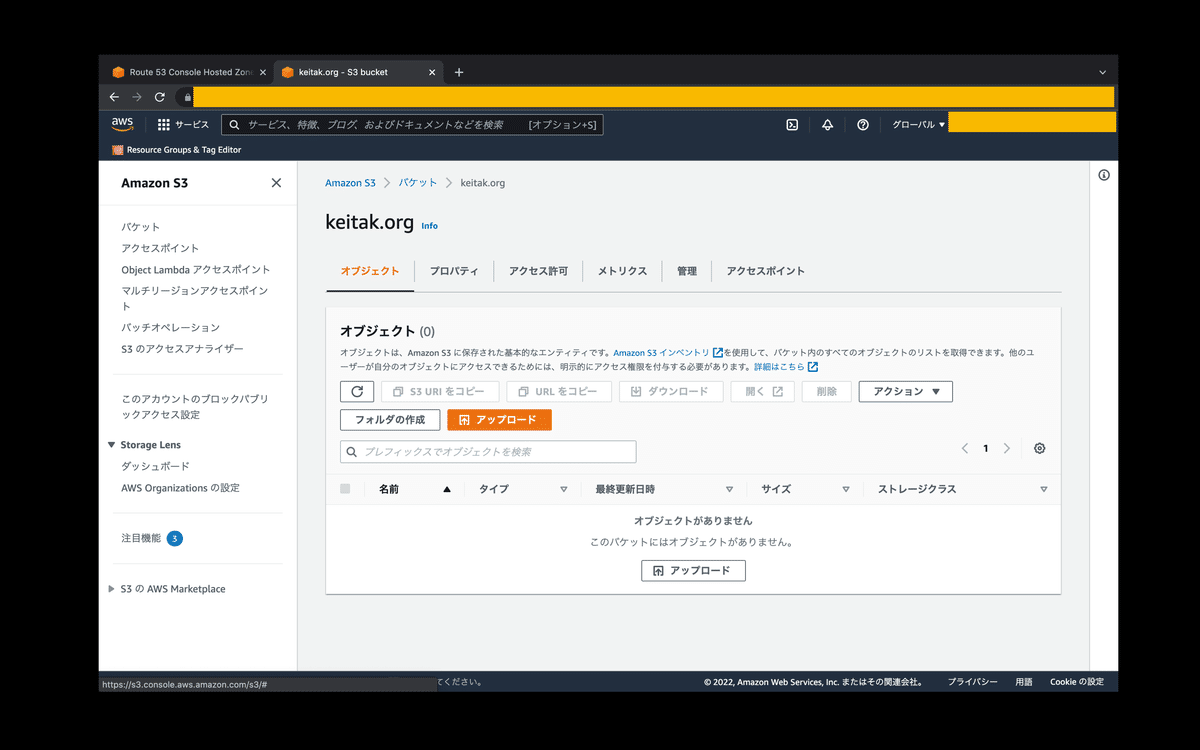This screenshot has height=750, width=1200.
Task: Go forward in the browser
Action: pos(137,97)
